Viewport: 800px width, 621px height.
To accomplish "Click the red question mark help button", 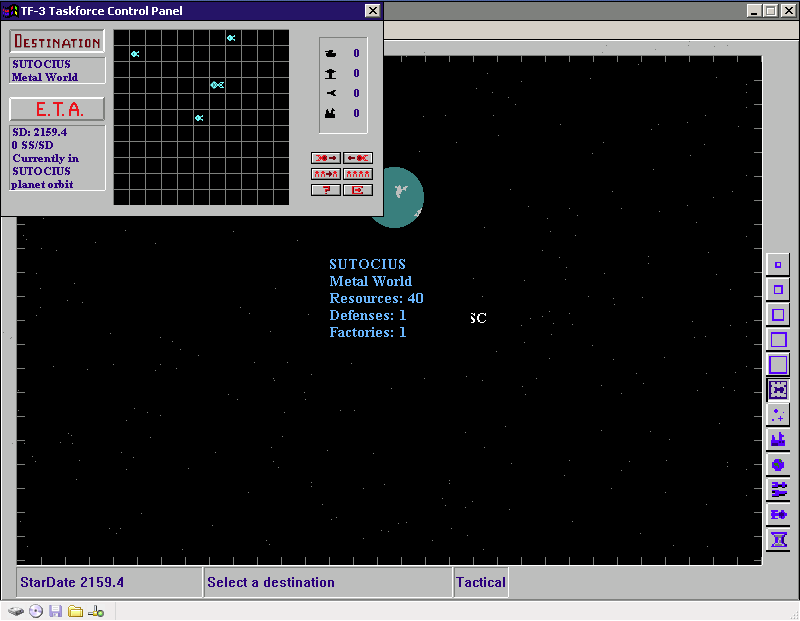I will pos(326,190).
